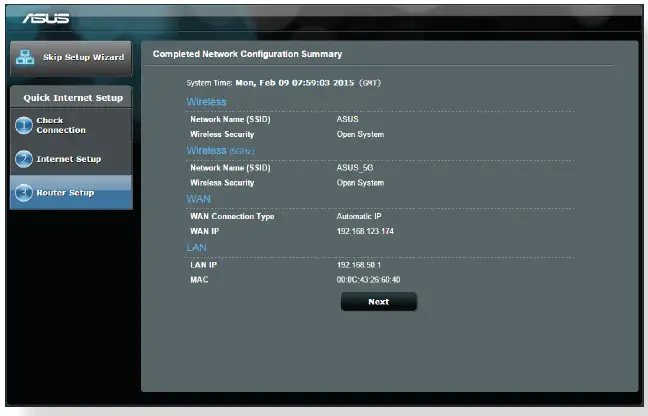
Task: Open the Router Setup step
Action: [71, 193]
